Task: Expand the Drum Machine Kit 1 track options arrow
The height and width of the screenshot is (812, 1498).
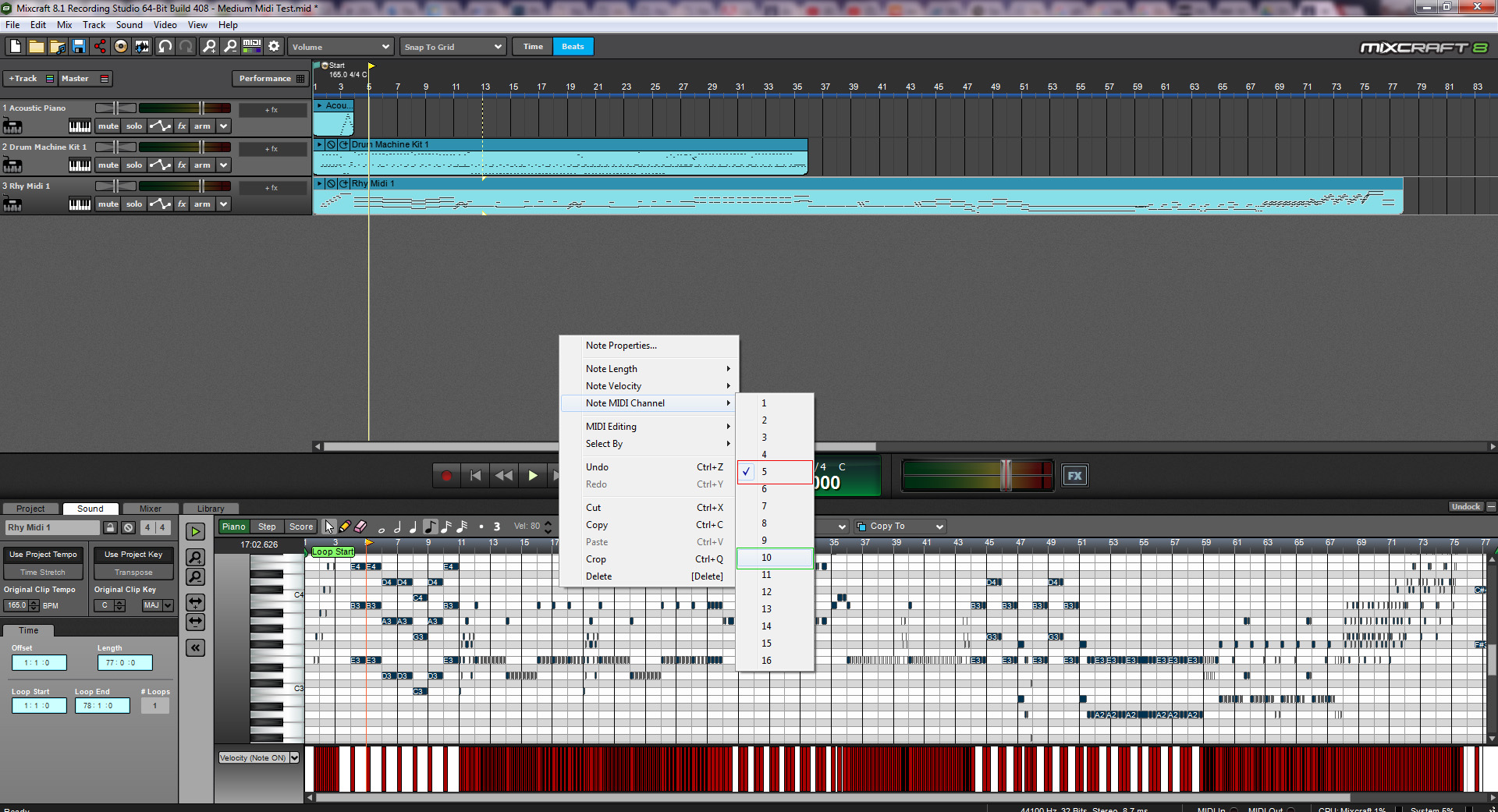Action: [x=224, y=165]
